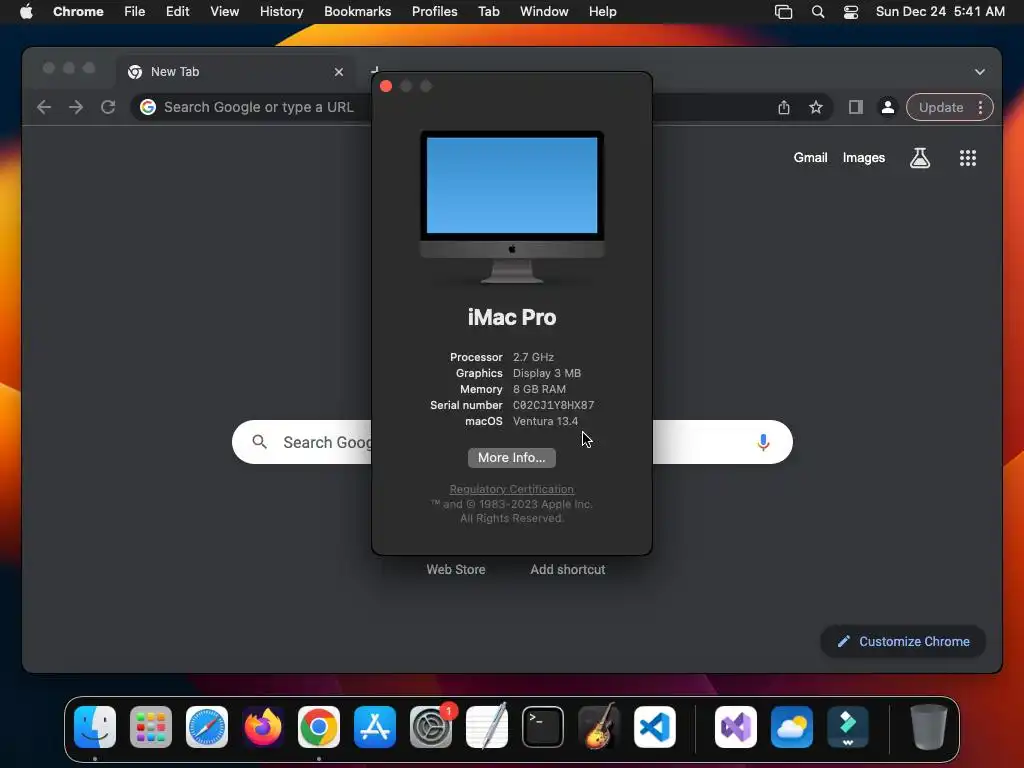Image resolution: width=1024 pixels, height=768 pixels.
Task: Open Finder from the Dock
Action: point(95,727)
